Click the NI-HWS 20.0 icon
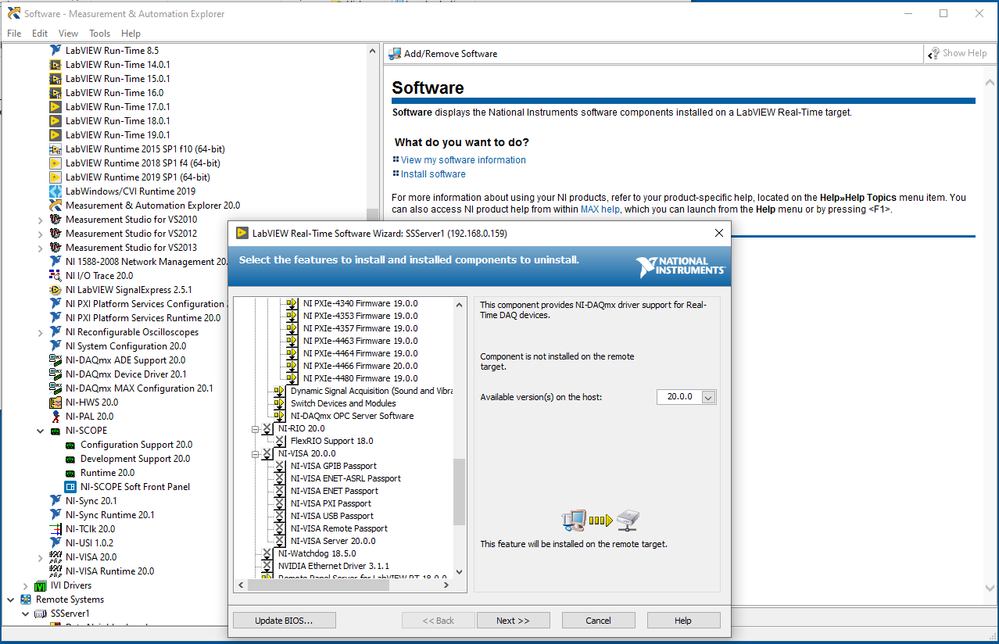Screen dimensions: 999x644 click(56, 402)
